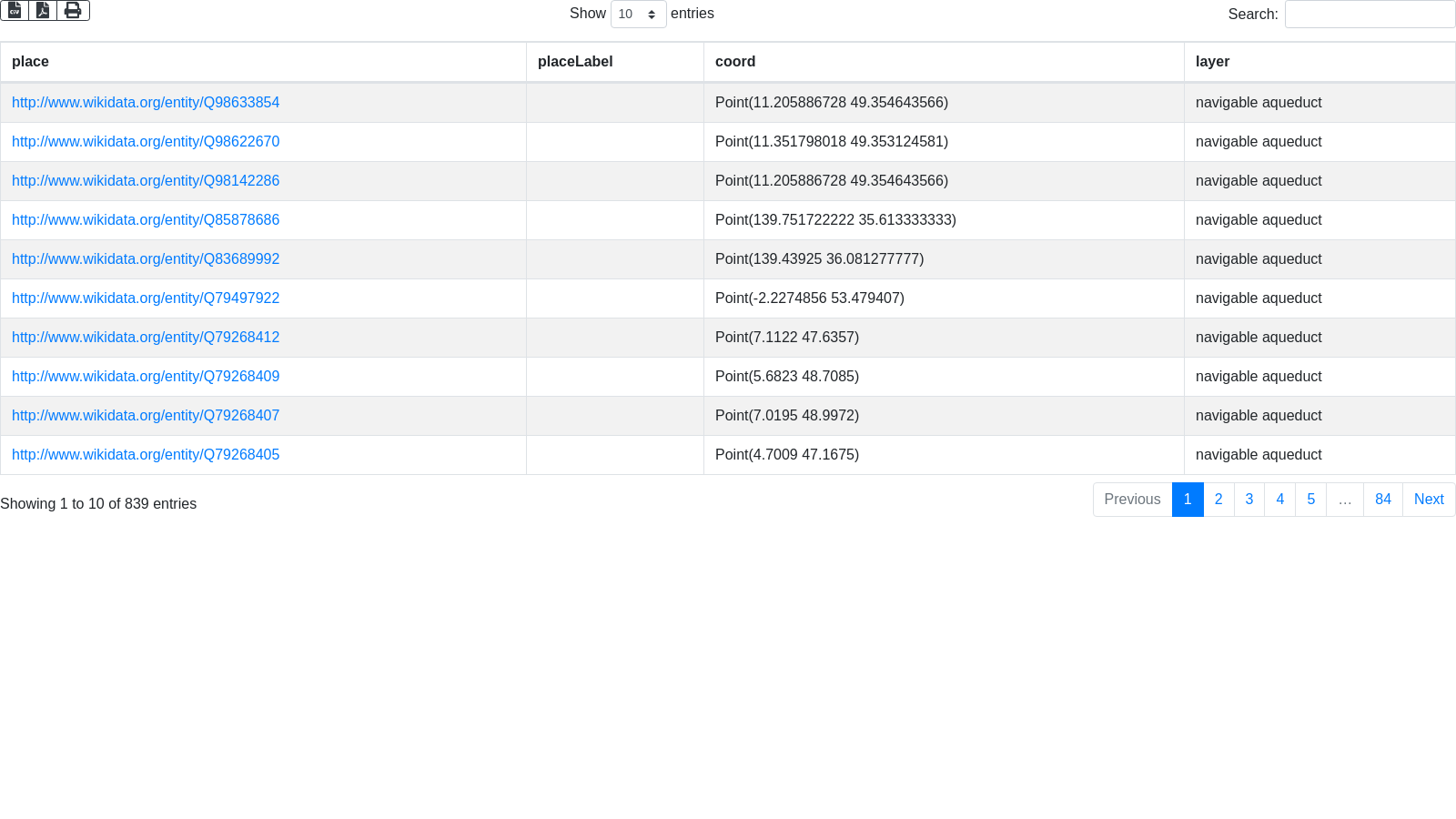The width and height of the screenshot is (1456, 819).
Task: Export the table as PDF
Action: click(43, 10)
